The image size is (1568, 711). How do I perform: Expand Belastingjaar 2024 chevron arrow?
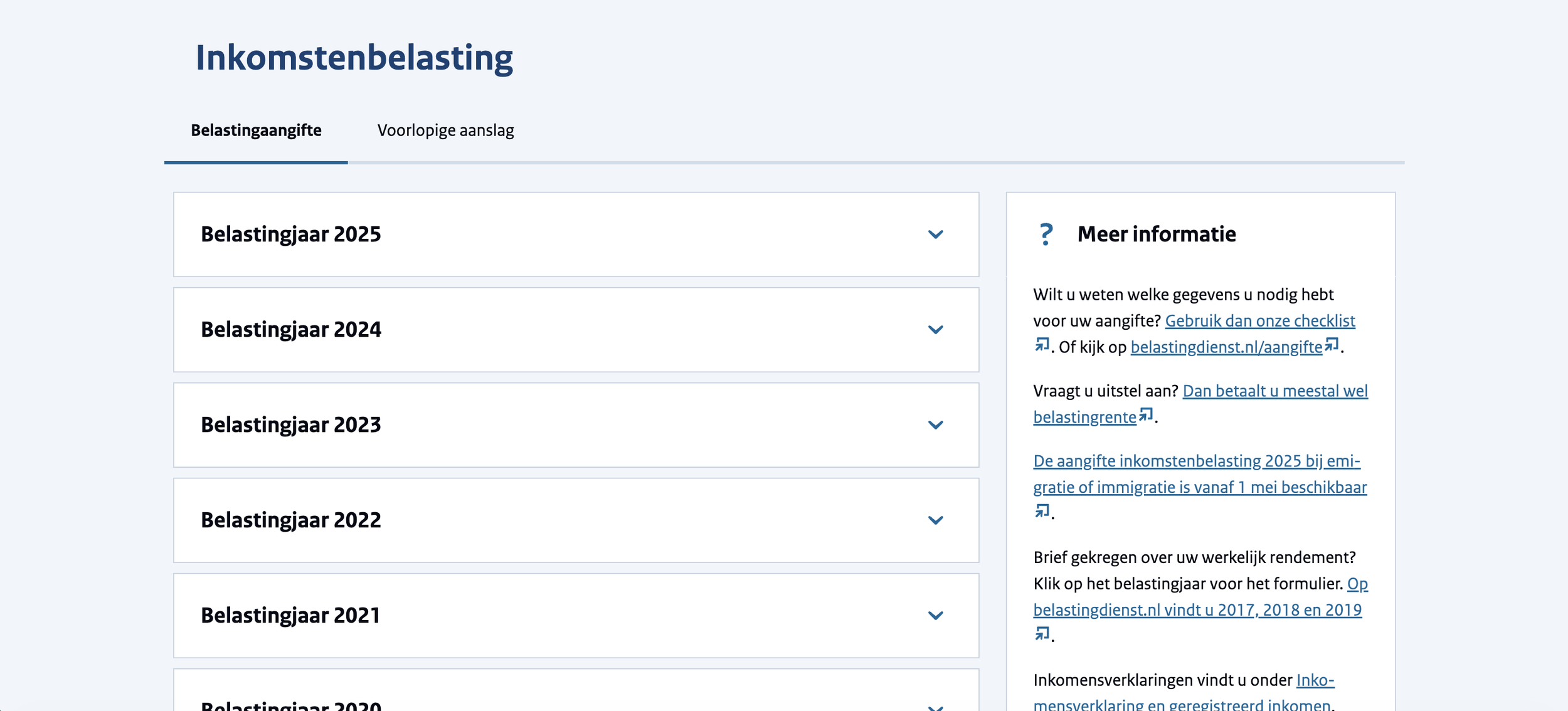click(935, 330)
